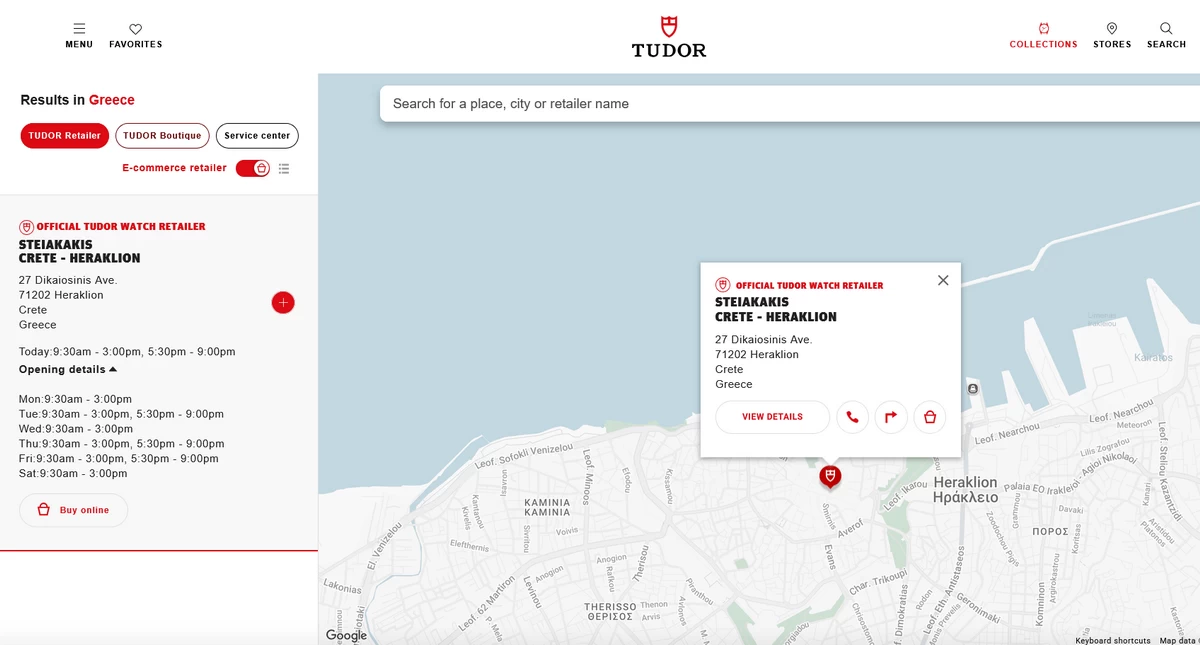
Task: Click Monday opening hours row
Action: click(x=75, y=399)
